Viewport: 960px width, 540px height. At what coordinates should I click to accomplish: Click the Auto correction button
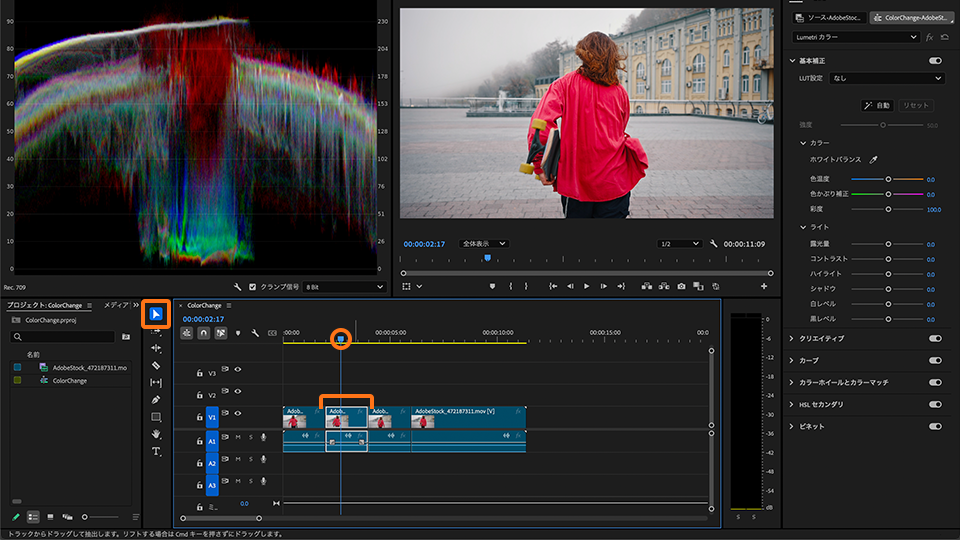pyautogui.click(x=876, y=105)
